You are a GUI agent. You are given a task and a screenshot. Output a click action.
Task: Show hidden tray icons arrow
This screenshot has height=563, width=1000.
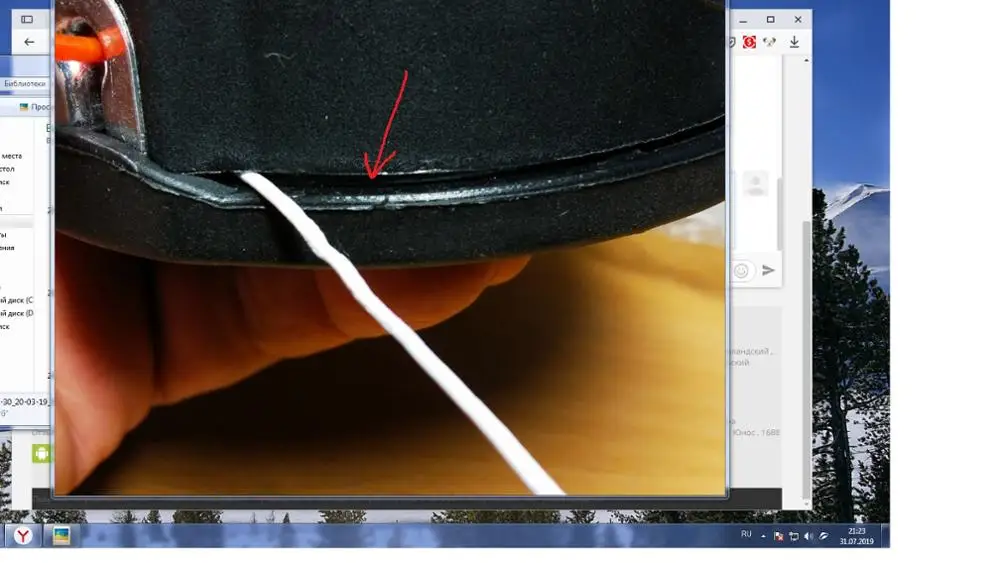(763, 536)
